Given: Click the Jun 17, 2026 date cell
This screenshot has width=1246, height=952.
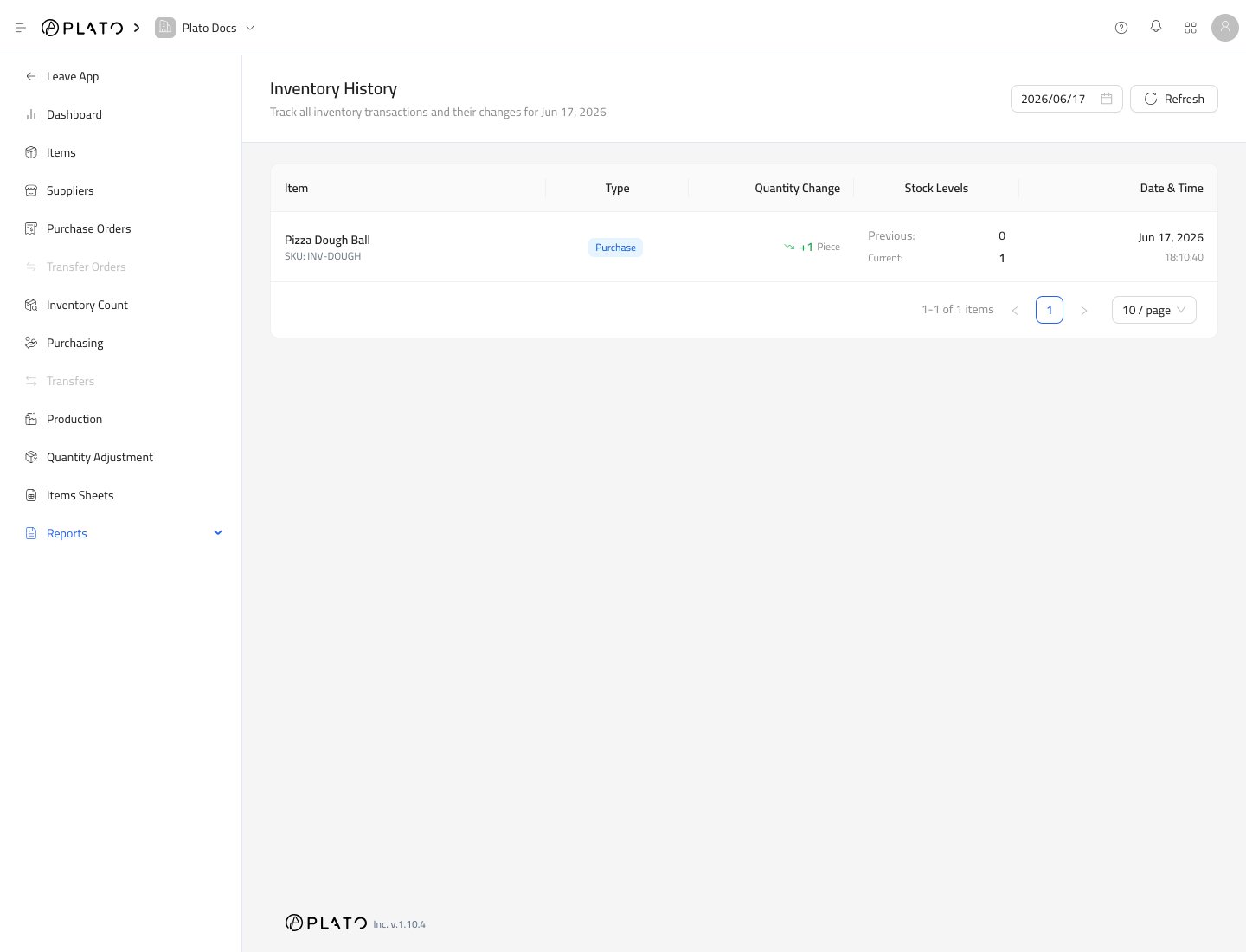Looking at the screenshot, I should point(1171,237).
